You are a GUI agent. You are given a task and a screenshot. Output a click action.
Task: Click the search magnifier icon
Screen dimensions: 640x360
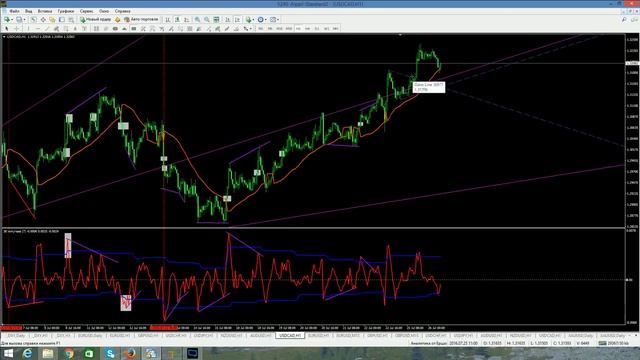[624, 19]
